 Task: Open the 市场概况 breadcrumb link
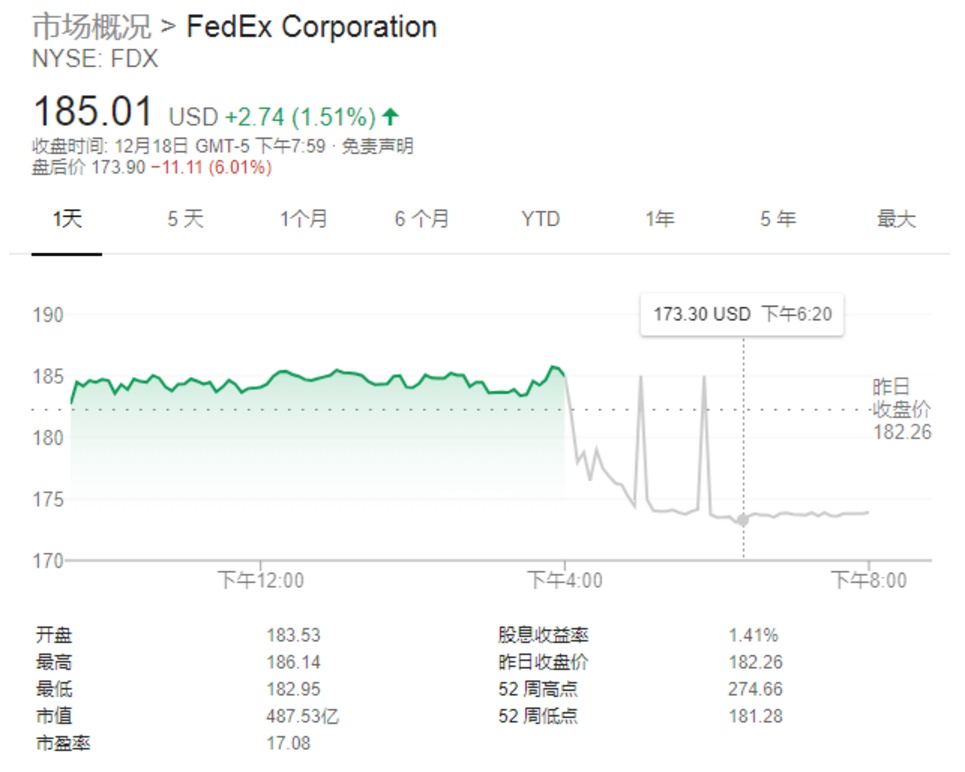coord(91,26)
